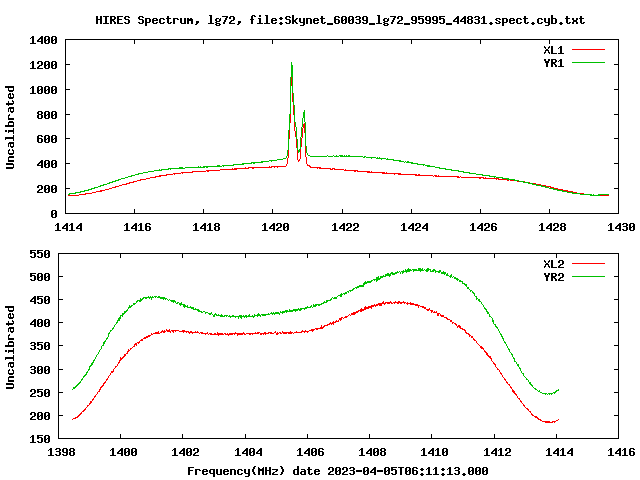The height and width of the screenshot is (480, 640).
Task: Click the 1400 tick on upper y-axis
Action: pos(43,40)
